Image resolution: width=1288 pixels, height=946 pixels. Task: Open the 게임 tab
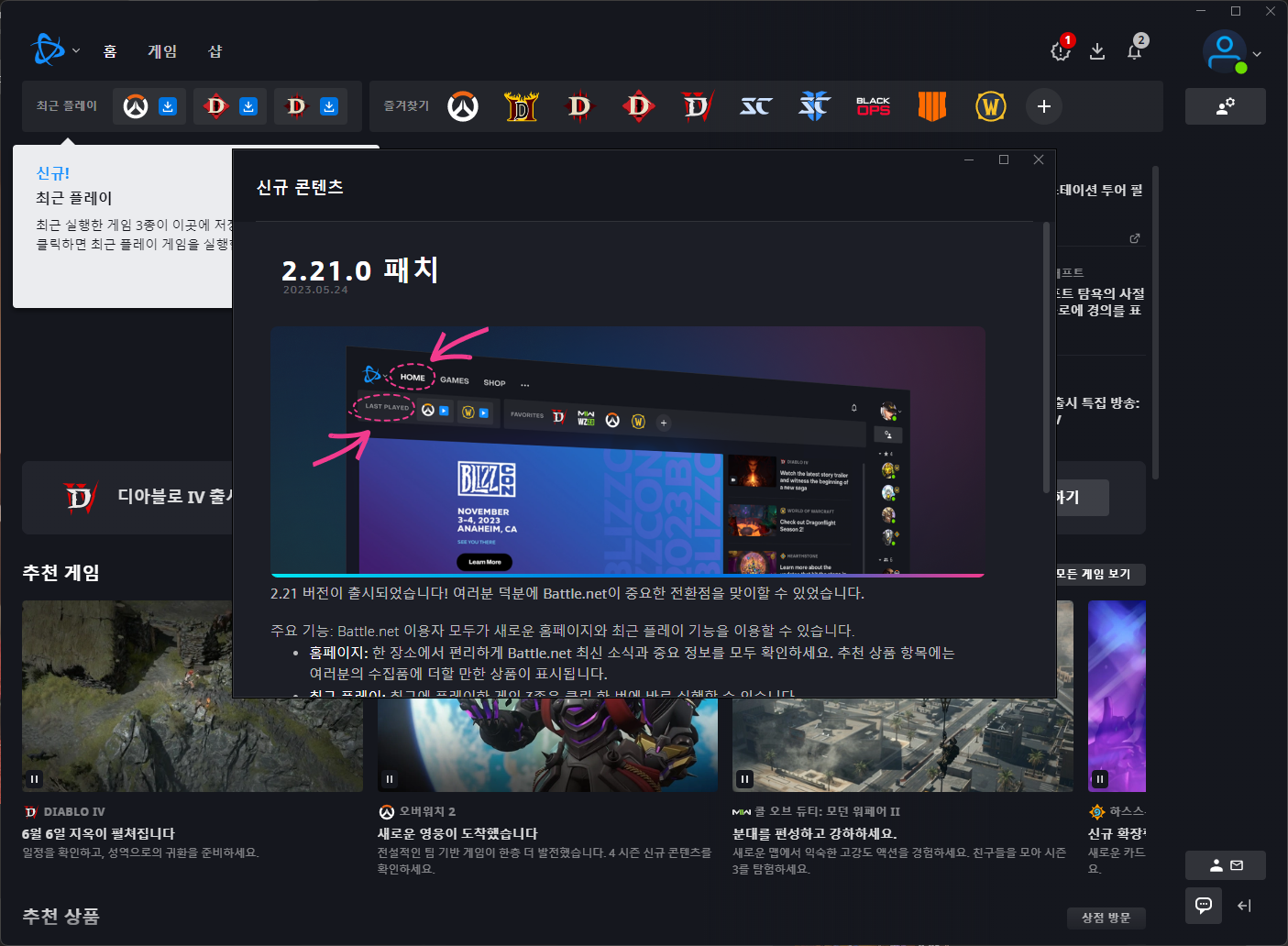click(162, 51)
